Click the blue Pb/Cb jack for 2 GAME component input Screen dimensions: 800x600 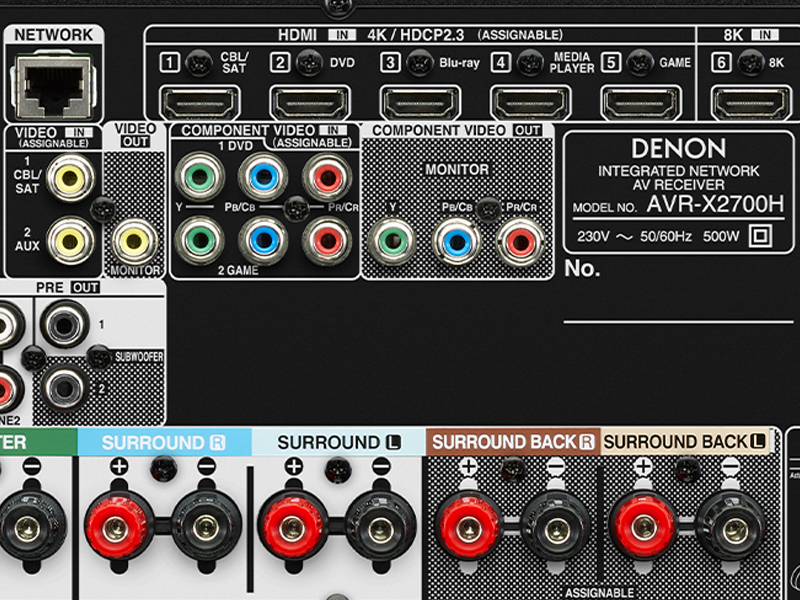click(x=263, y=240)
